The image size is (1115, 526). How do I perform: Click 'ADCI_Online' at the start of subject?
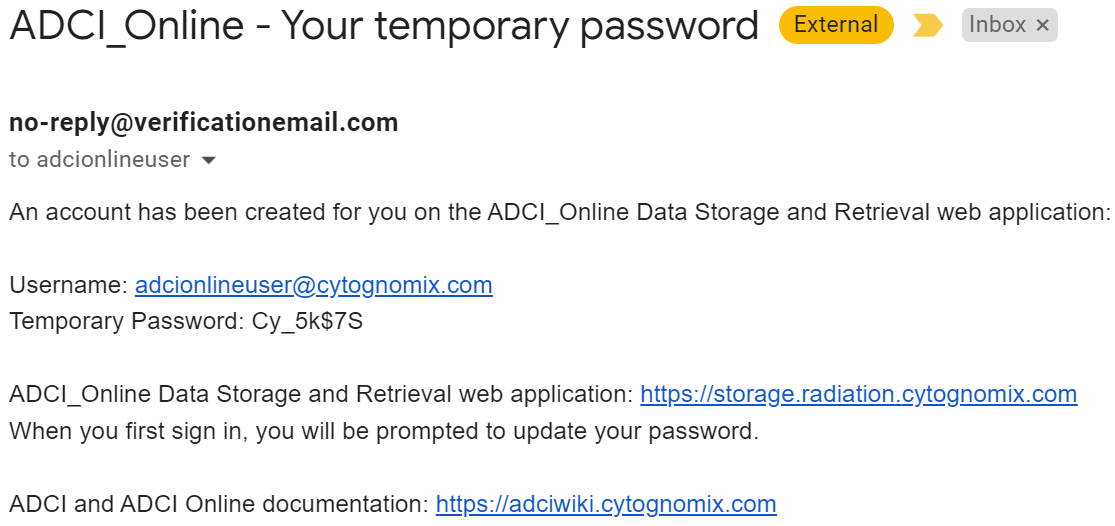[x=127, y=27]
